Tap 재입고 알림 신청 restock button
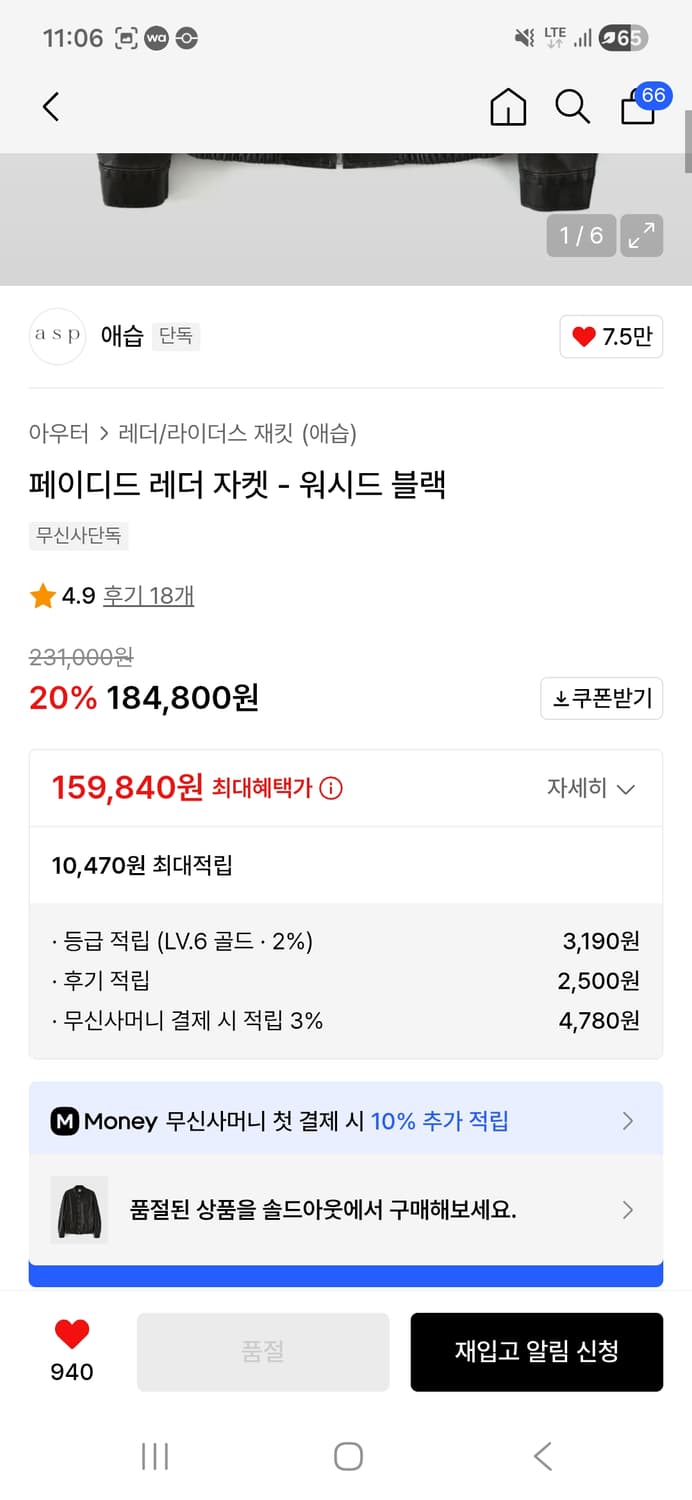Viewport: 692px width, 1500px height. click(536, 1351)
